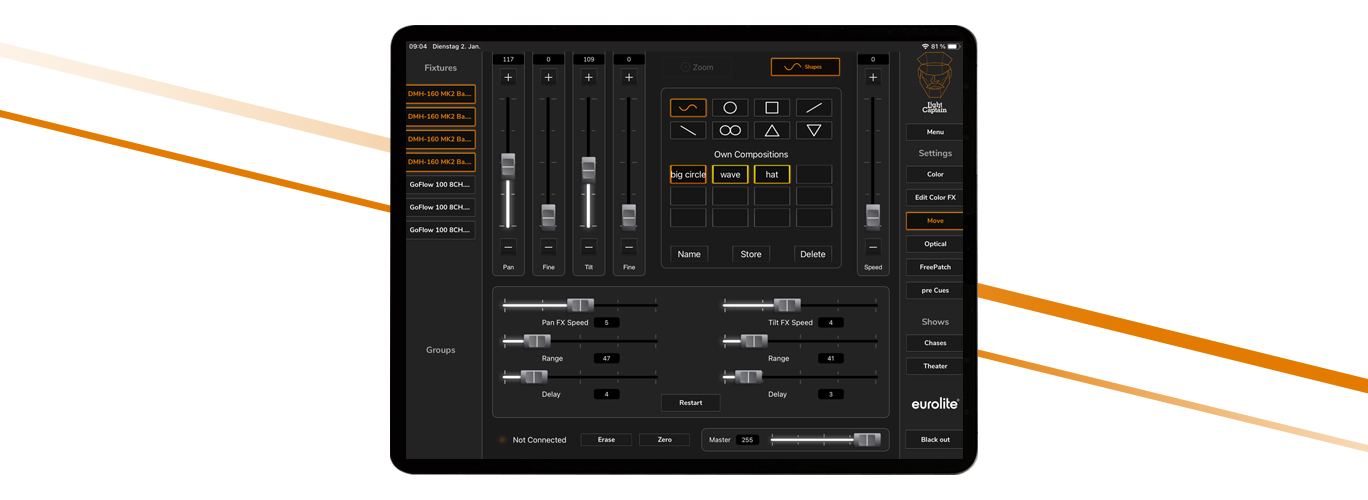Image resolution: width=1368 pixels, height=500 pixels.
Task: Select the "wave" own composition slot
Action: [x=730, y=174]
